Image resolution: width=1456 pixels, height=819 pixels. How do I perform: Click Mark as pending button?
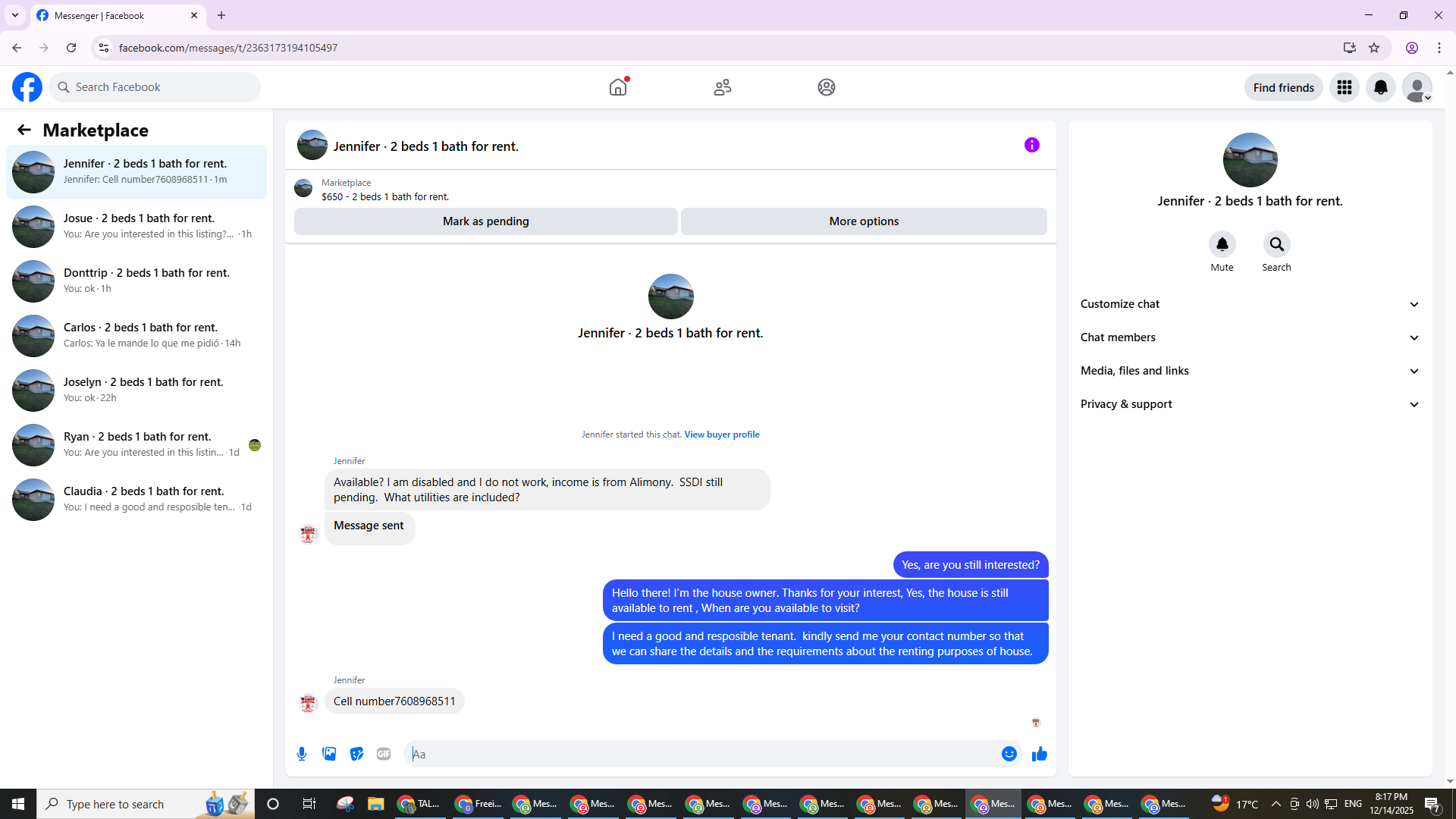tap(485, 221)
